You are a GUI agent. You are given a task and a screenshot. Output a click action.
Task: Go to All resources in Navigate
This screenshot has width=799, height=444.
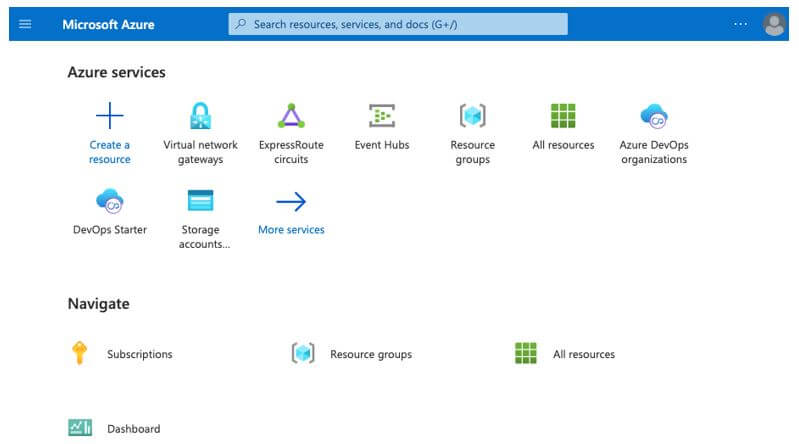[x=584, y=354]
